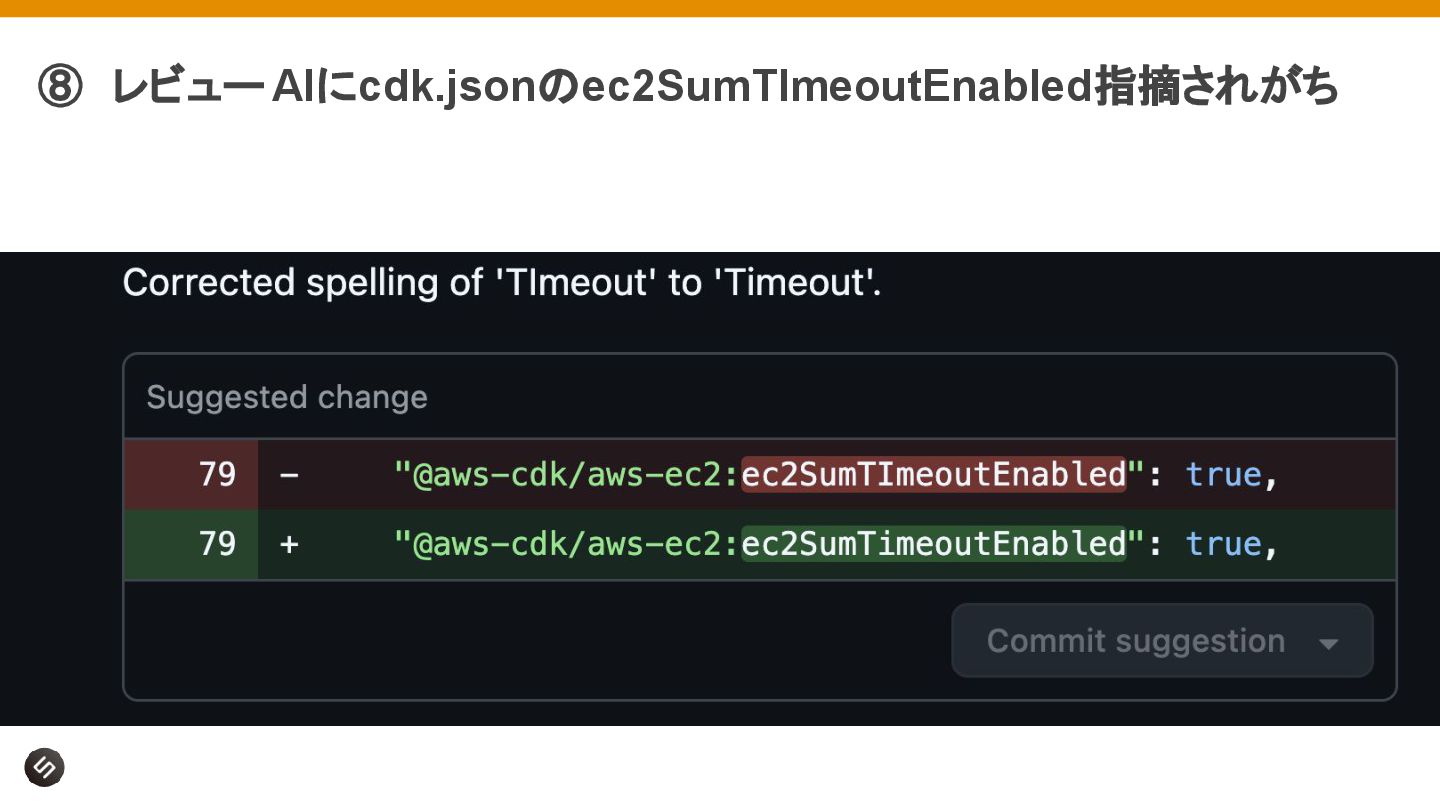Click the Corrected spelling comment text
Image resolution: width=1440 pixels, height=810 pixels.
tap(502, 283)
